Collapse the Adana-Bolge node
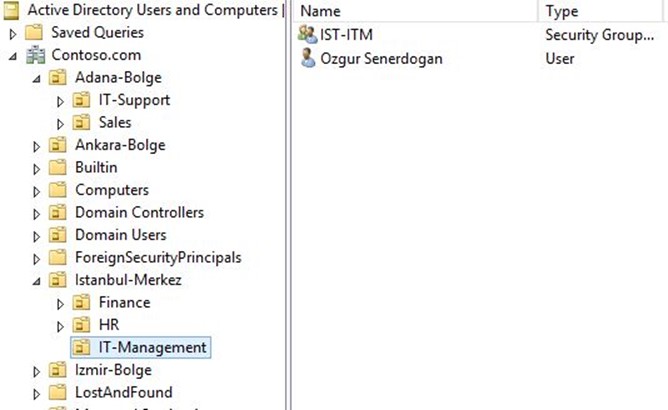The height and width of the screenshot is (410, 668). 37,79
